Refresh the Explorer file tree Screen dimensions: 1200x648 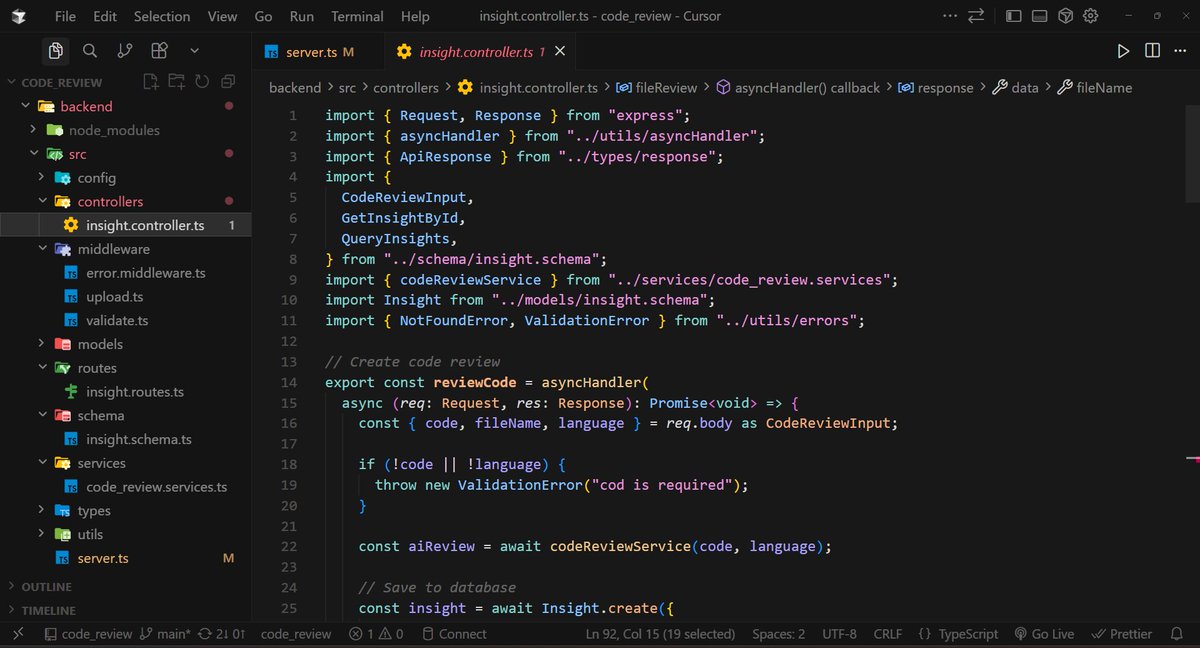200,82
